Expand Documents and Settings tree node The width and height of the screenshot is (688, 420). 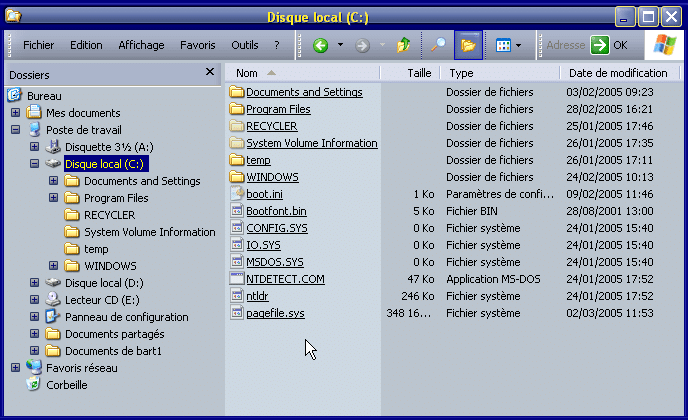tap(54, 181)
